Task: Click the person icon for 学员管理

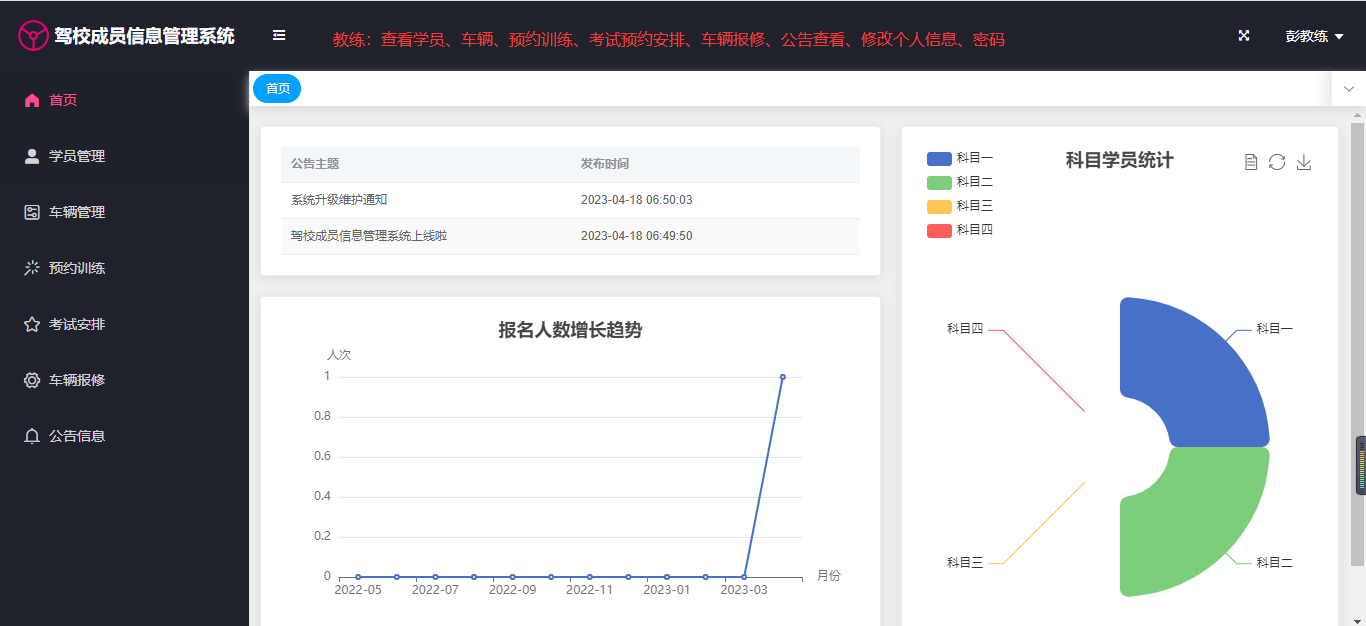Action: (x=32, y=156)
